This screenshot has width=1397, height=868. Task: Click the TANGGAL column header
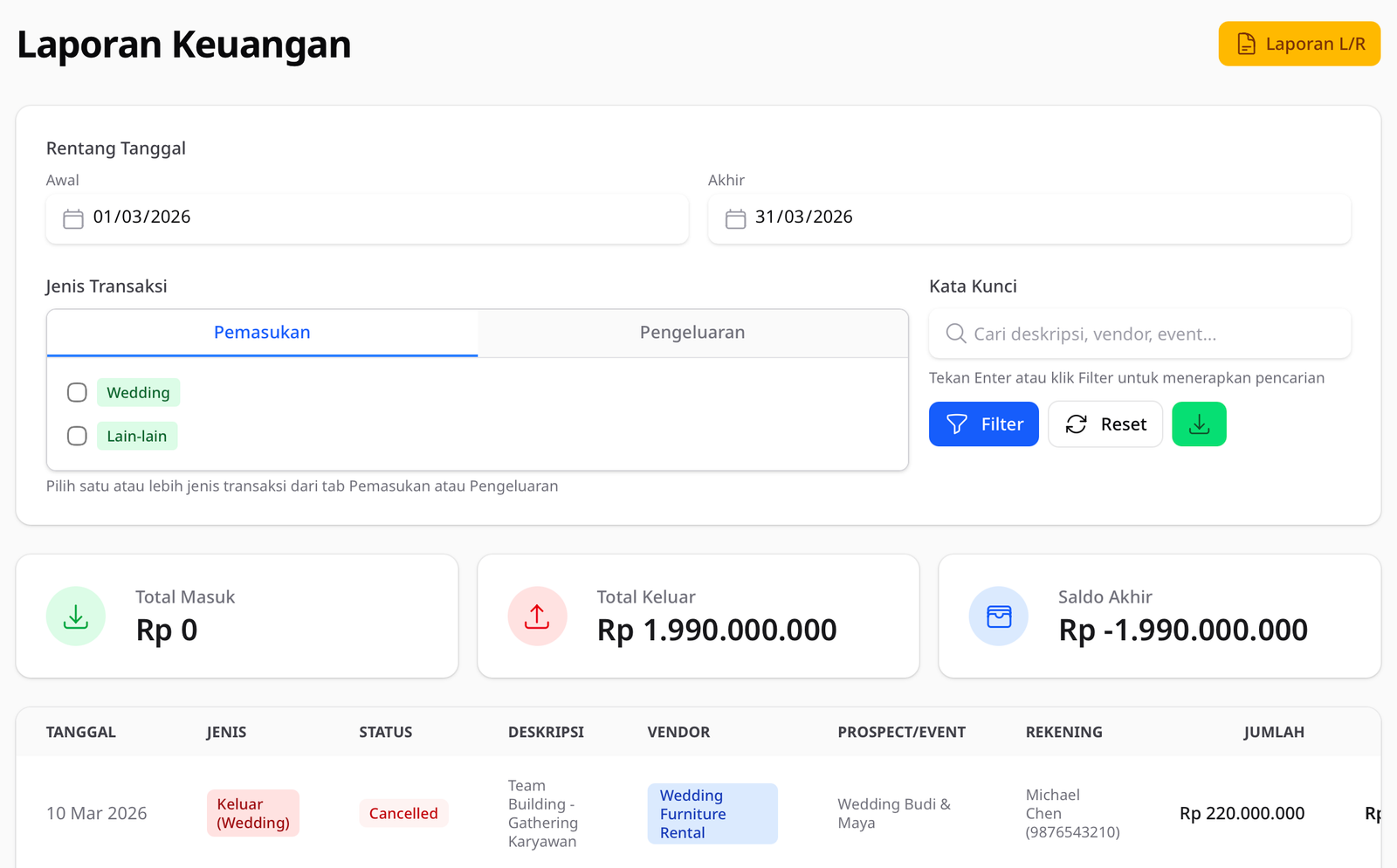coord(81,733)
